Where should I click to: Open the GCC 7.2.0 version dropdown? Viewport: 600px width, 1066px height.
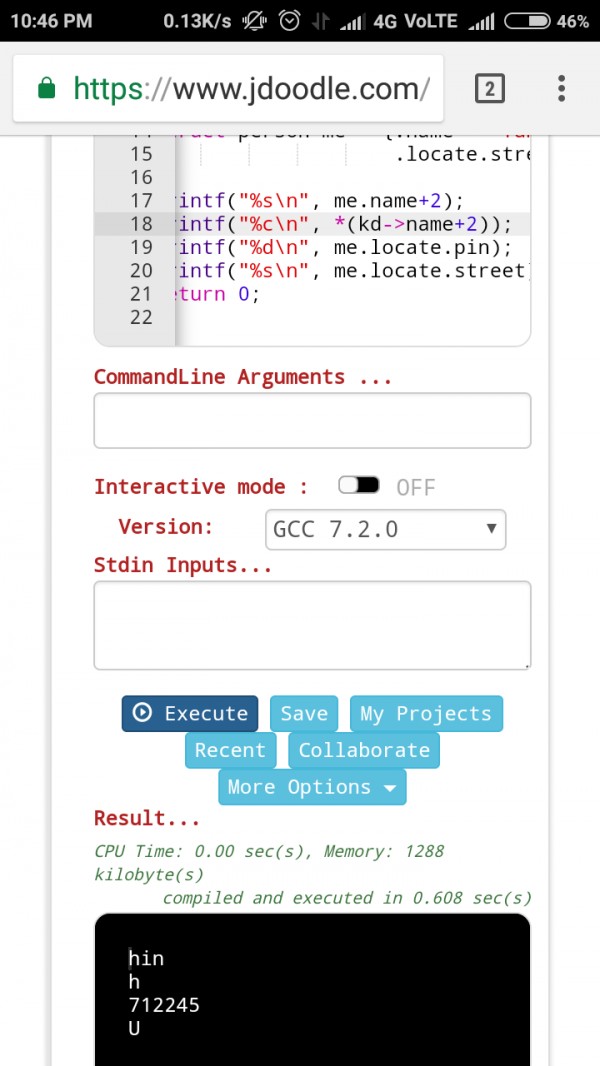point(385,529)
